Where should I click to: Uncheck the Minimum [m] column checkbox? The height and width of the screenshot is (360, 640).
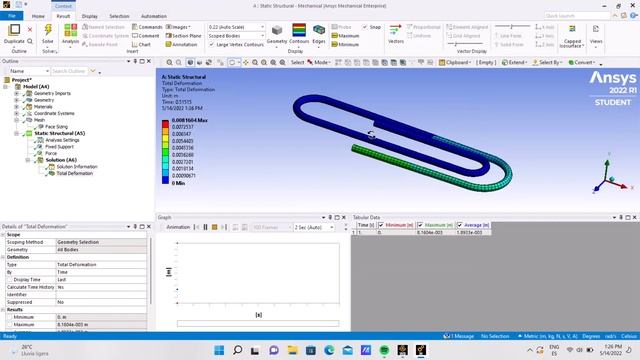(381, 225)
